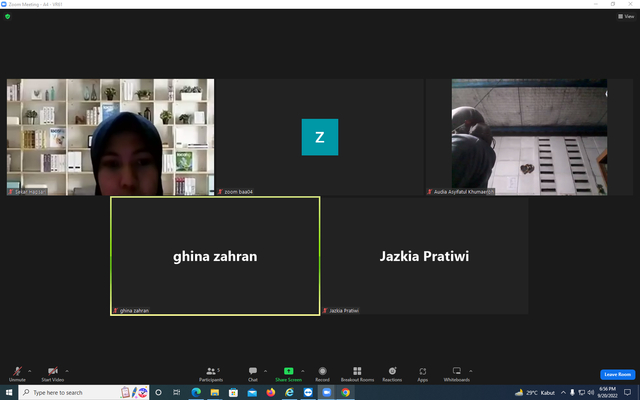Open video options arrow beside Start Video

[x=67, y=371]
